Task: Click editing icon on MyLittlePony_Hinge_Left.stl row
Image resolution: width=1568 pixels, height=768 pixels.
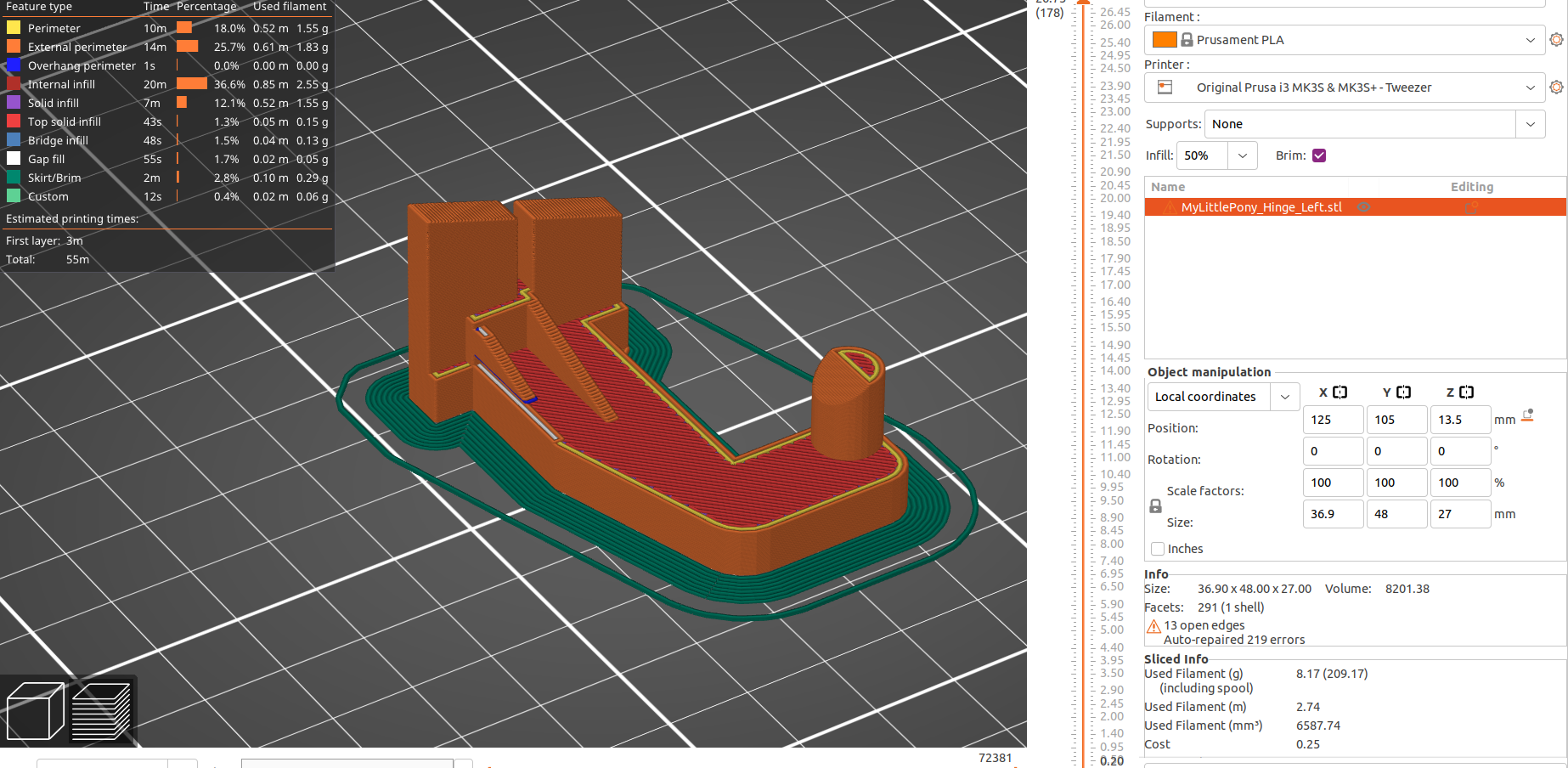Action: click(x=1472, y=207)
